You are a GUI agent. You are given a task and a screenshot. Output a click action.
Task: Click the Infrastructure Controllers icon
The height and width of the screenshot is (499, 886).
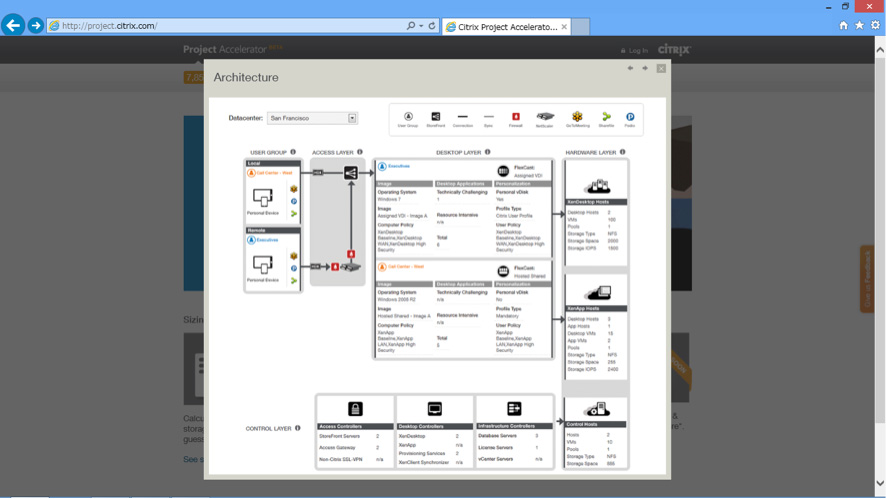[514, 409]
